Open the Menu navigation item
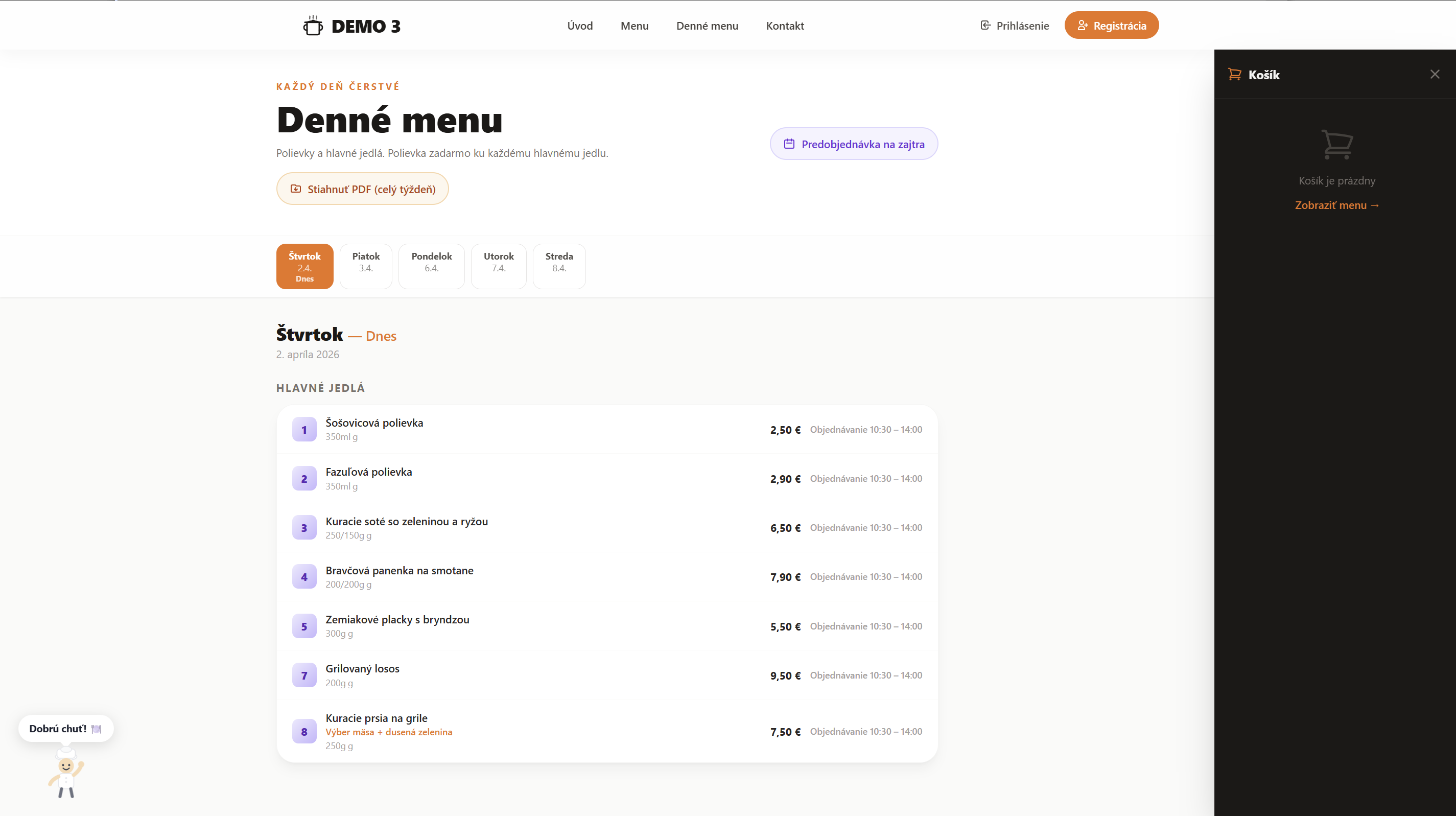The width and height of the screenshot is (1456, 816). click(x=634, y=26)
